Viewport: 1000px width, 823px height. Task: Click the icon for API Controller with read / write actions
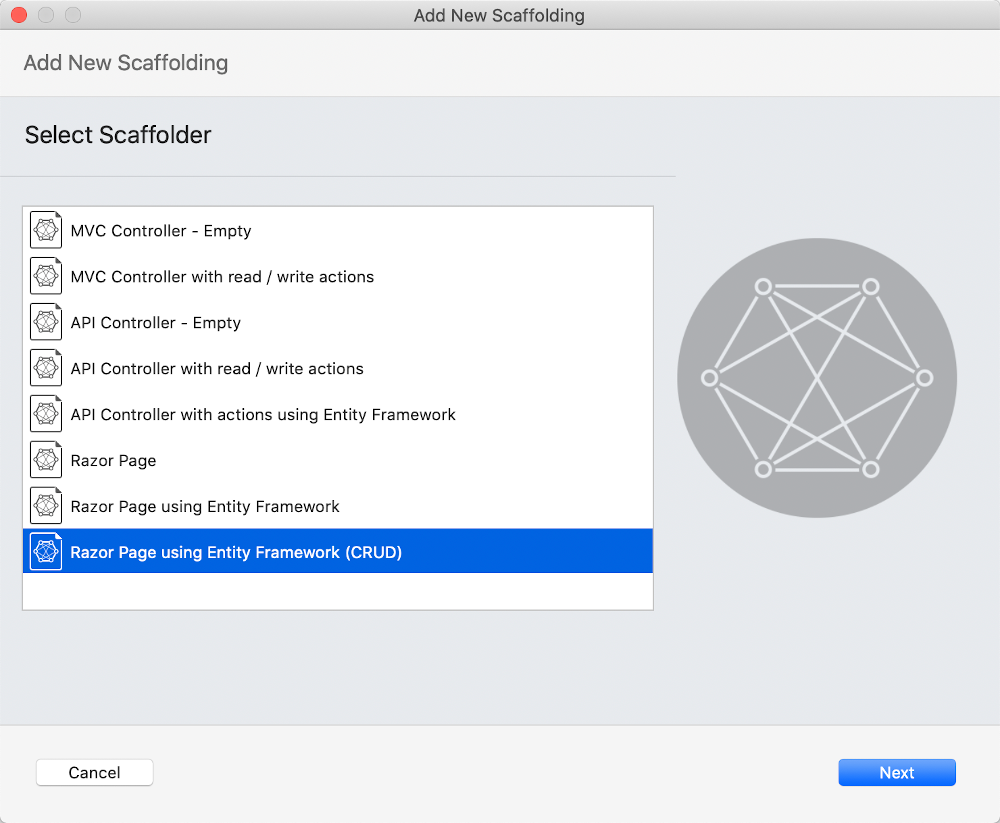coord(45,367)
